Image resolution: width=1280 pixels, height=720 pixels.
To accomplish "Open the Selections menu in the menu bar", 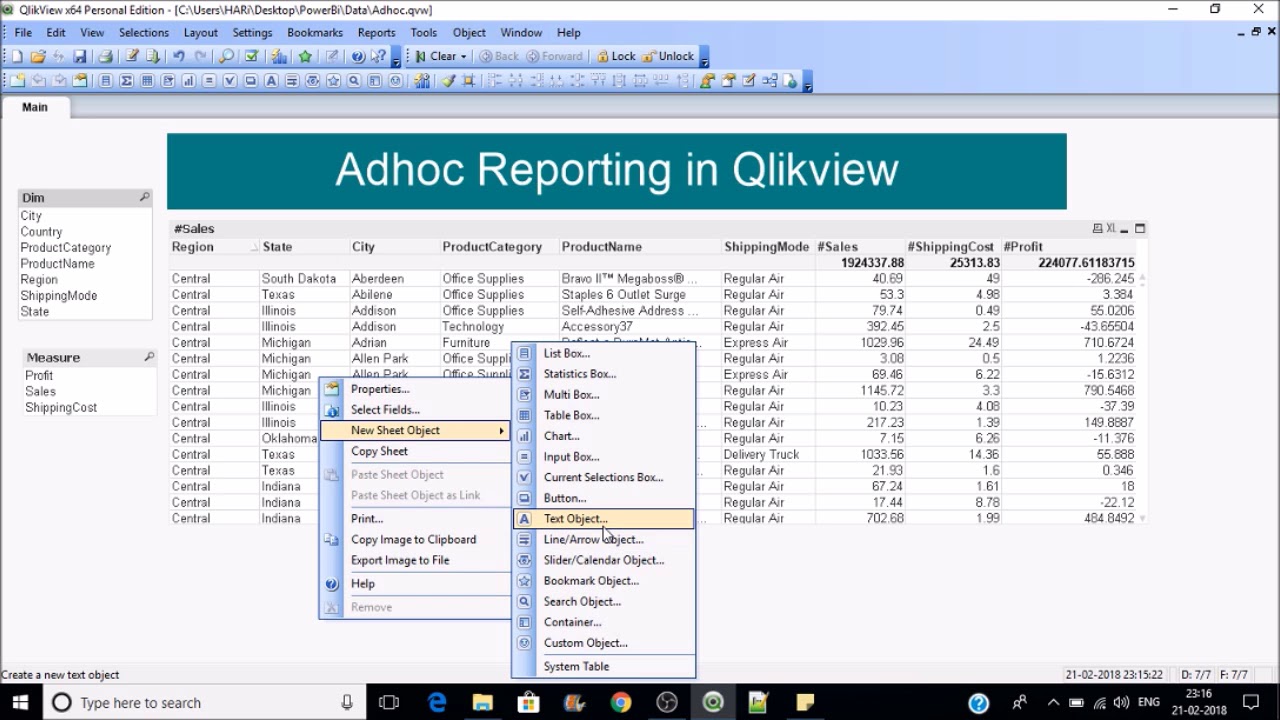I will [144, 33].
